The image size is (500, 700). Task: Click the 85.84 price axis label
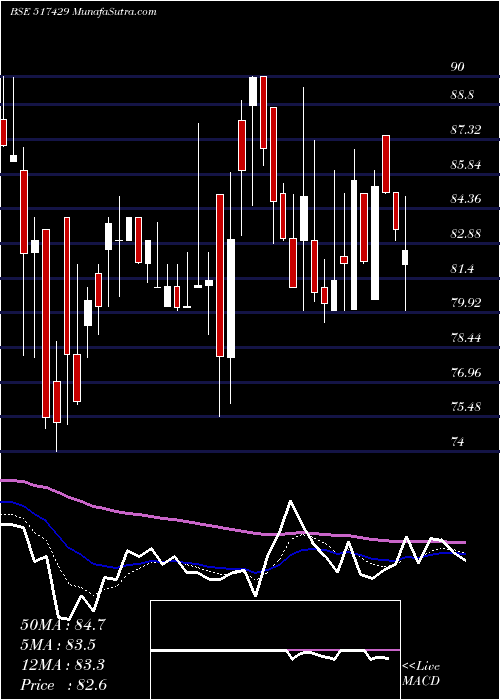[x=466, y=165]
